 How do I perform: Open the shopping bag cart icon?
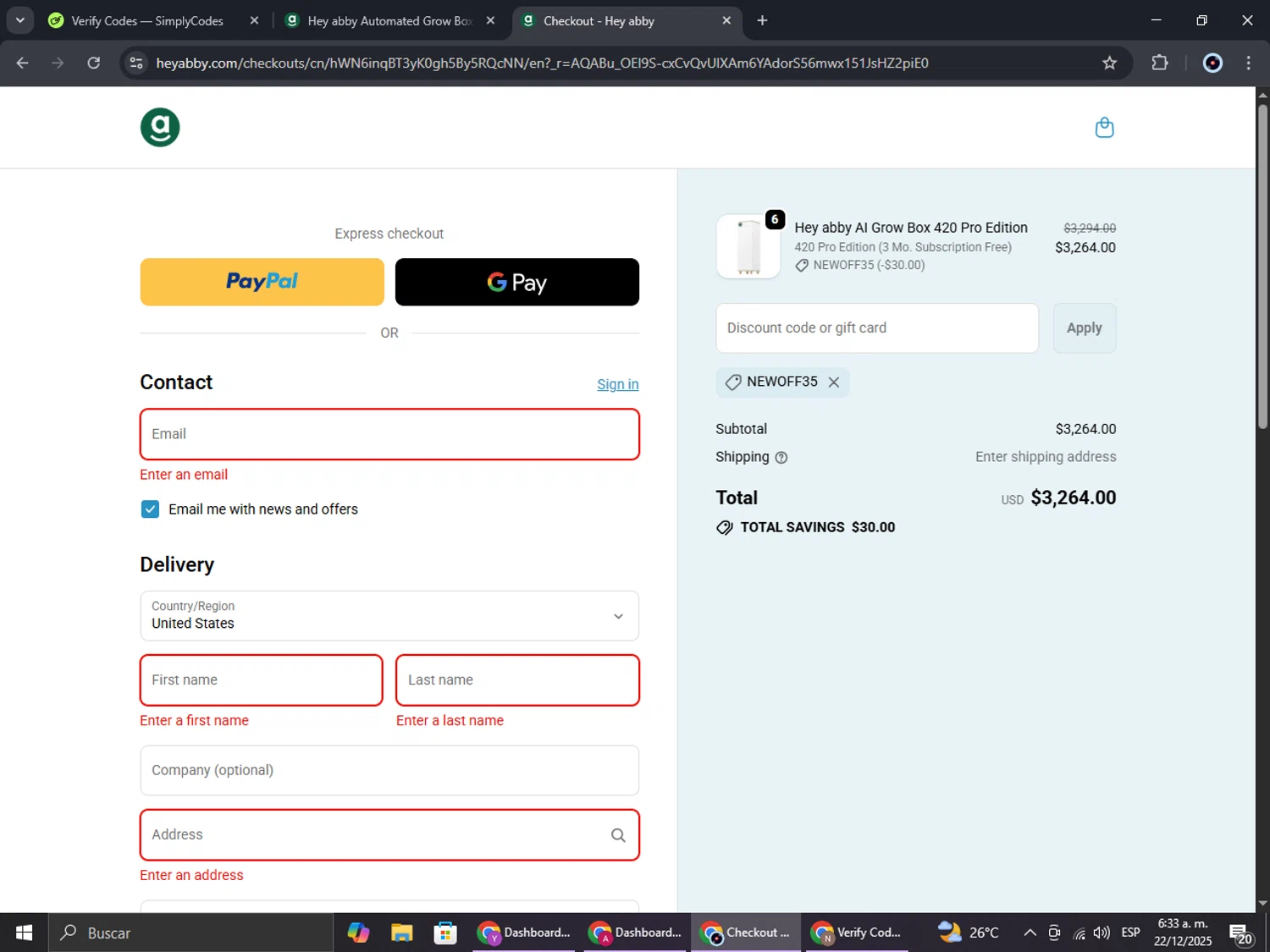pyautogui.click(x=1104, y=128)
